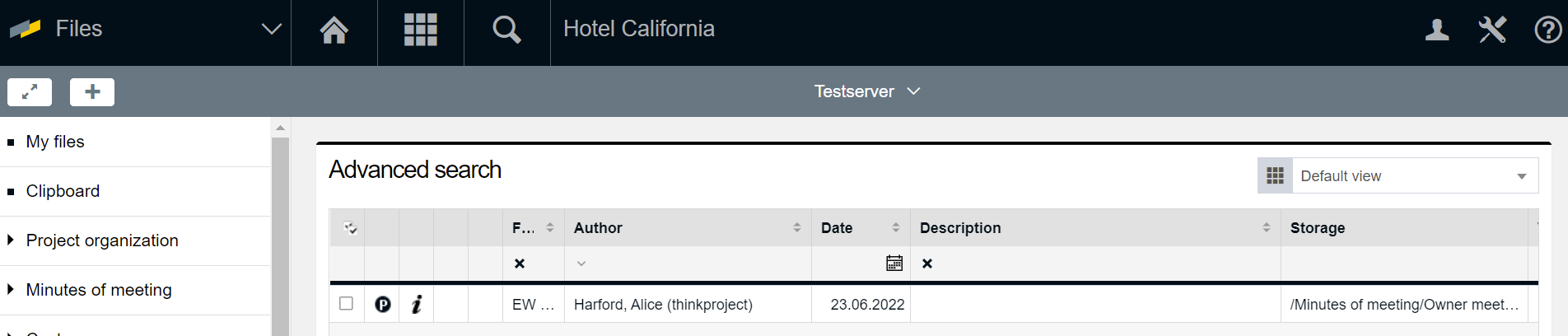Toggle select-all in the table header
The height and width of the screenshot is (336, 1568).
coord(350,228)
